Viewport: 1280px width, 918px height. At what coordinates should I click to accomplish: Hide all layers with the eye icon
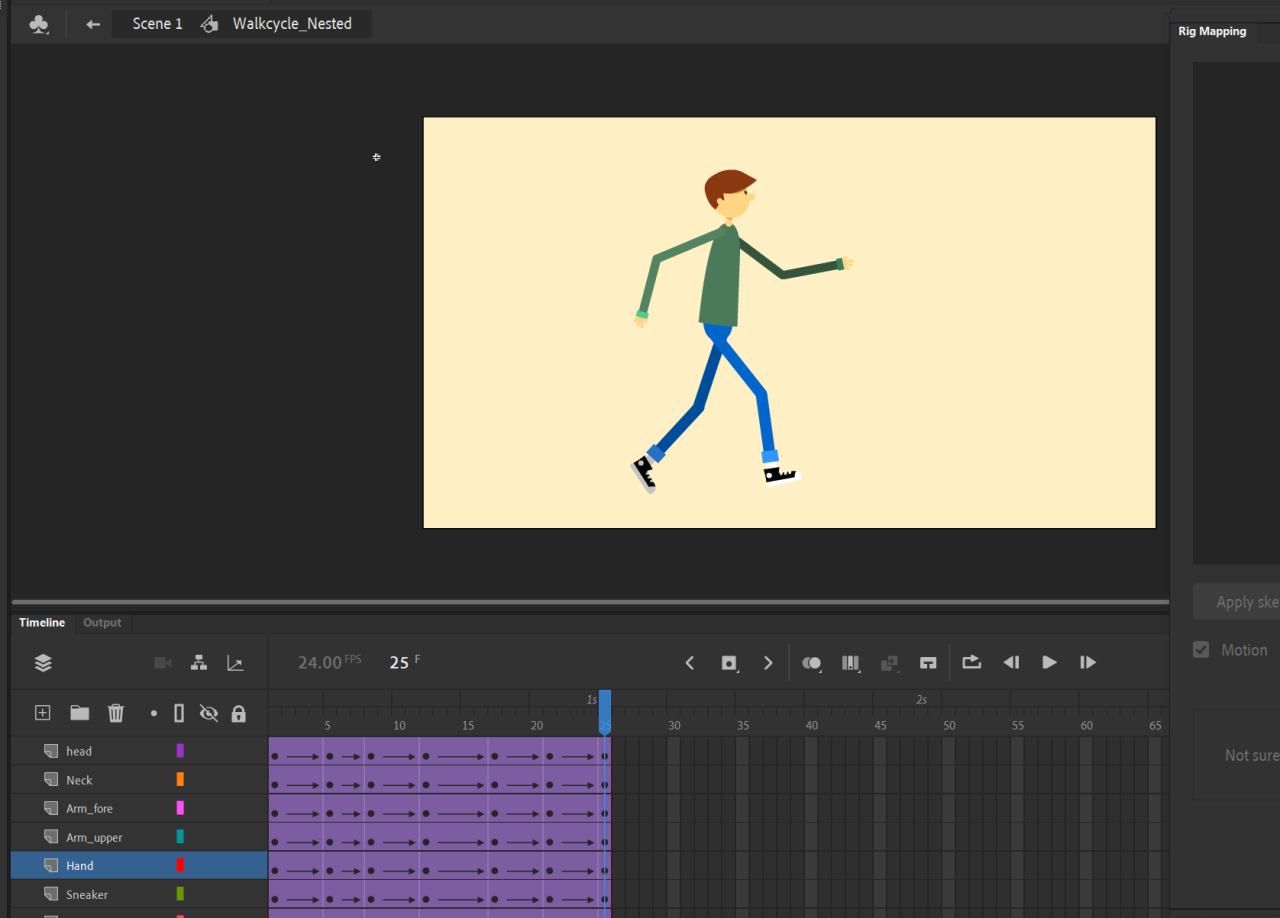207,713
